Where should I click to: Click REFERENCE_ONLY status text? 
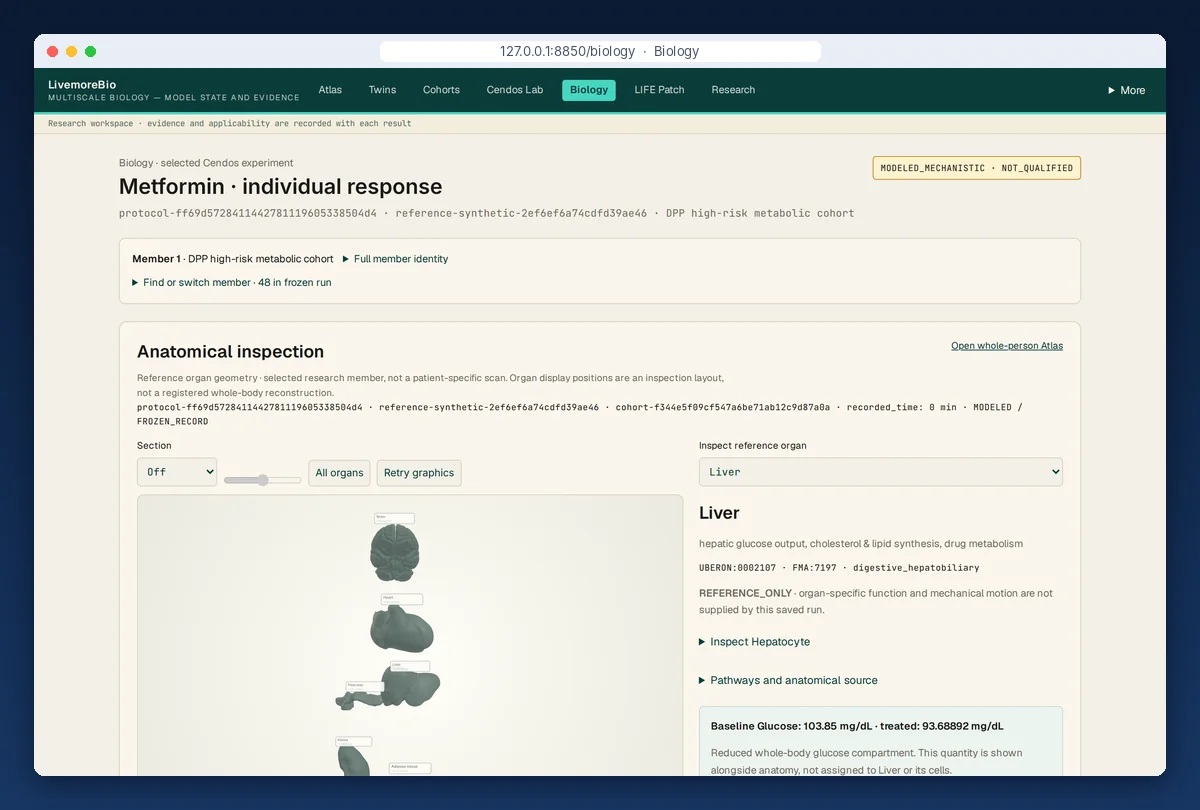click(745, 593)
